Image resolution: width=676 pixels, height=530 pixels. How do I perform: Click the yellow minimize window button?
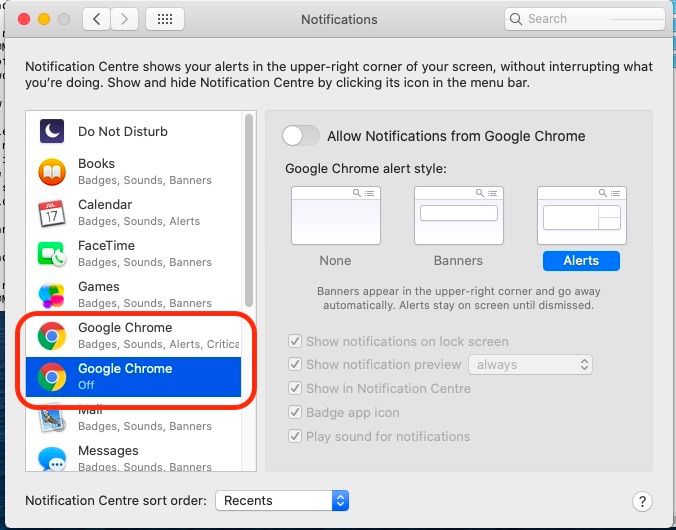click(44, 19)
